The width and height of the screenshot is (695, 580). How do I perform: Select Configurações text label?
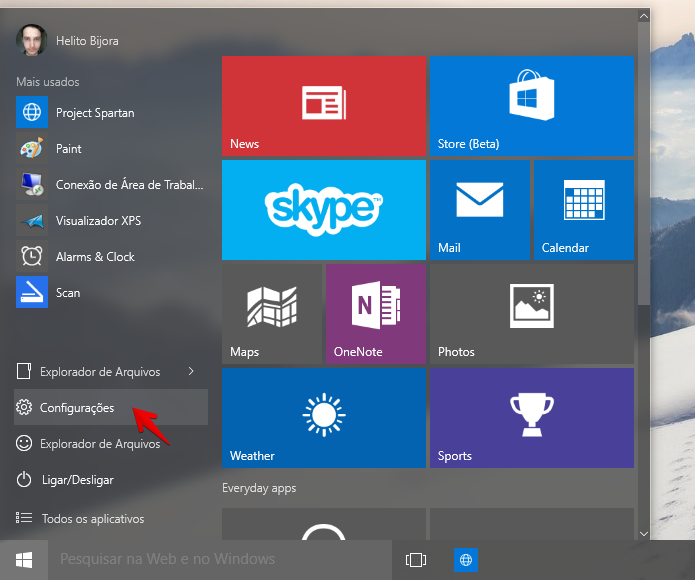point(77,408)
